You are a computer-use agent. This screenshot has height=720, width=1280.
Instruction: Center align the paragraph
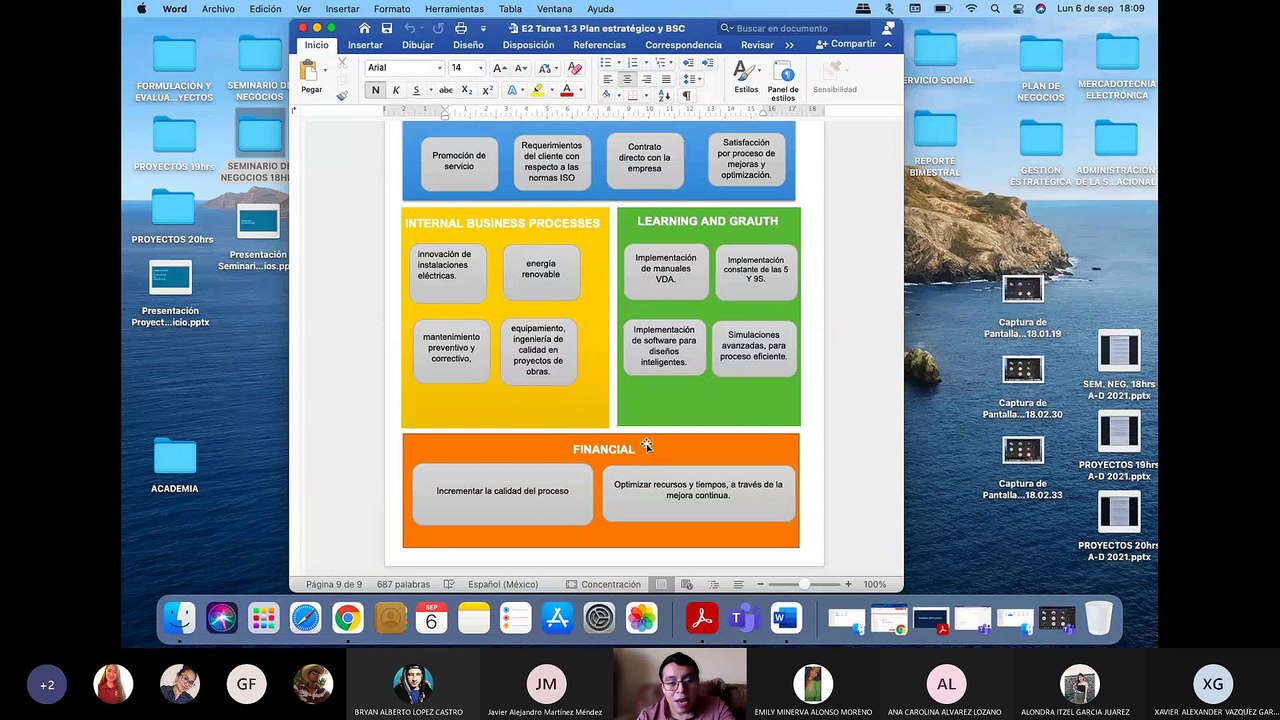627,79
